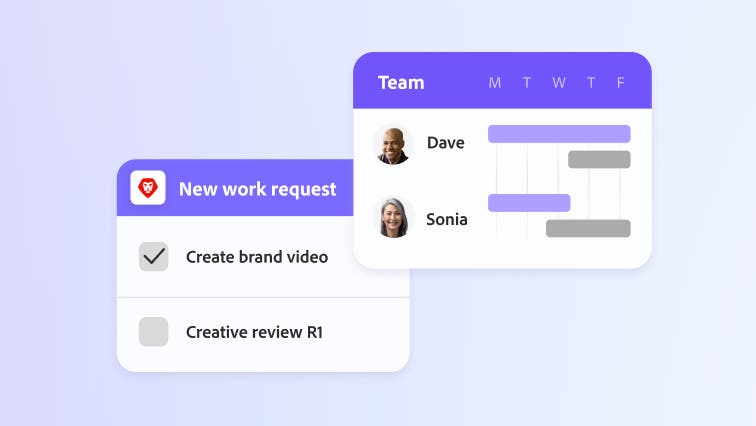Check the Creative review R1 checkbox
Viewport: 756px width, 426px height.
[153, 332]
